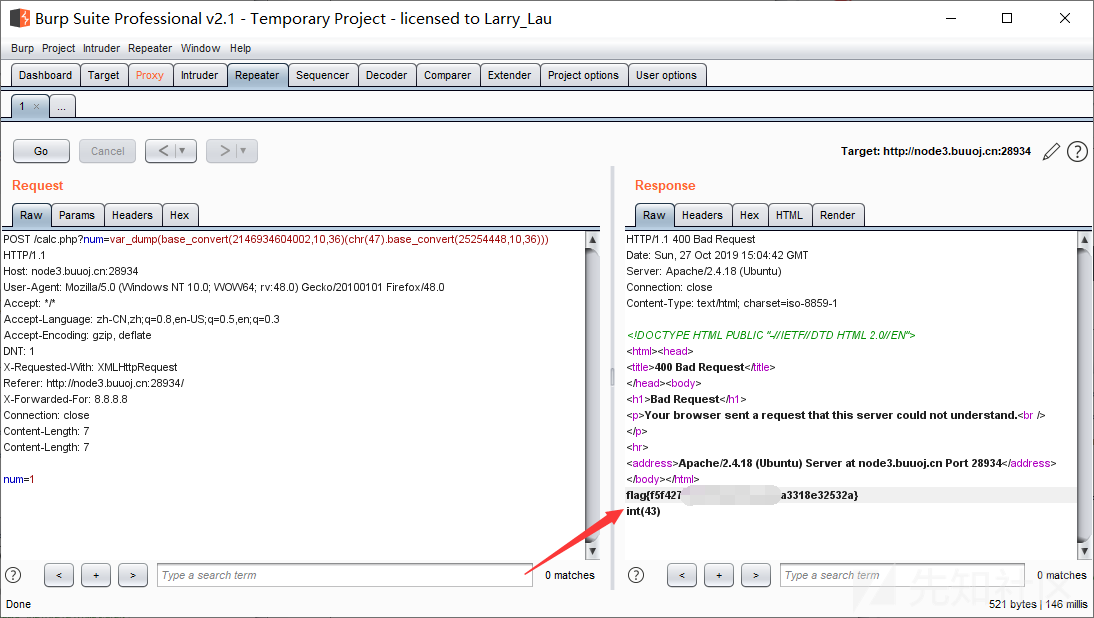Select the request Raw tab

tap(31, 216)
